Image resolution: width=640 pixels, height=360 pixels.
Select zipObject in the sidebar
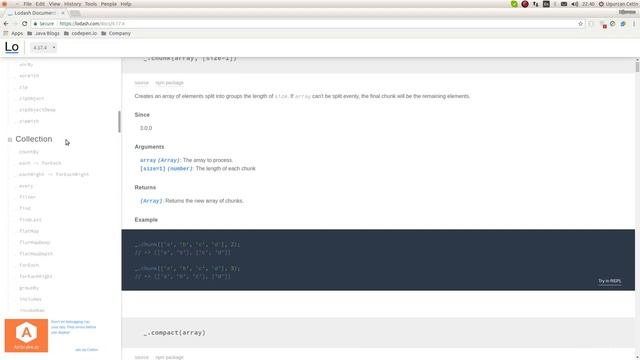tap(31, 98)
